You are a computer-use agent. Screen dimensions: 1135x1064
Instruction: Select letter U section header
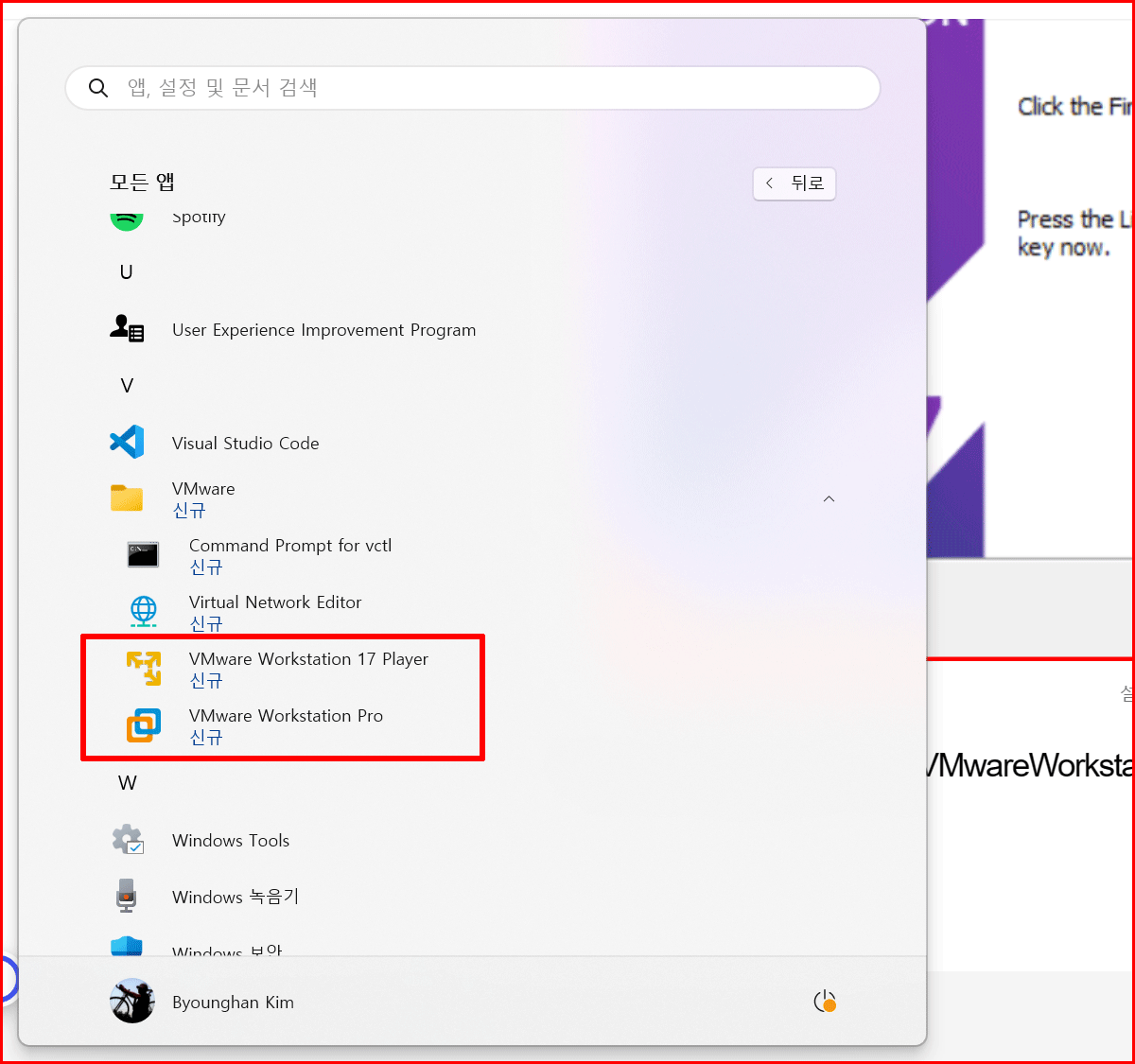coord(126,271)
